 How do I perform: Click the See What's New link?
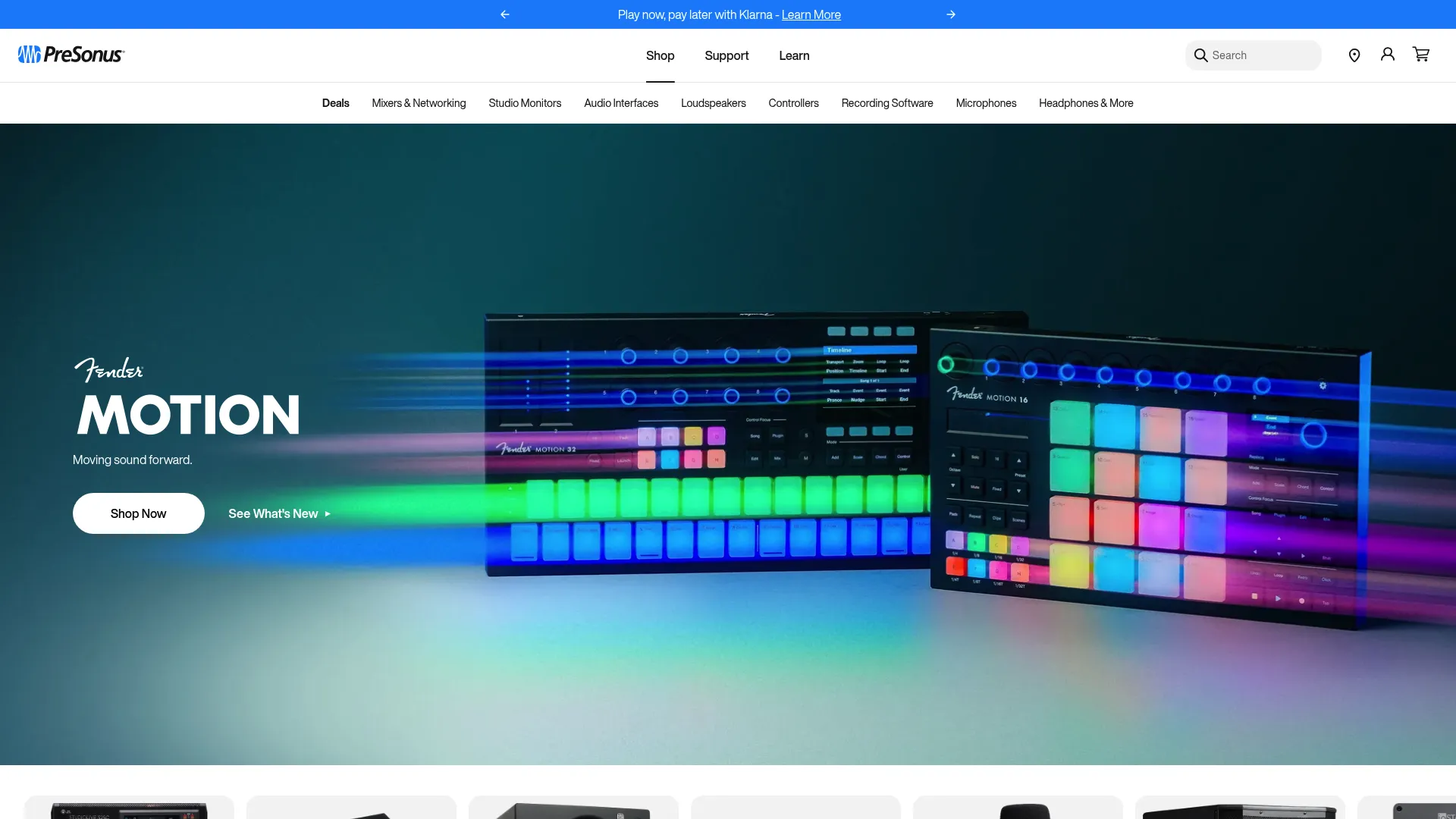coord(280,513)
